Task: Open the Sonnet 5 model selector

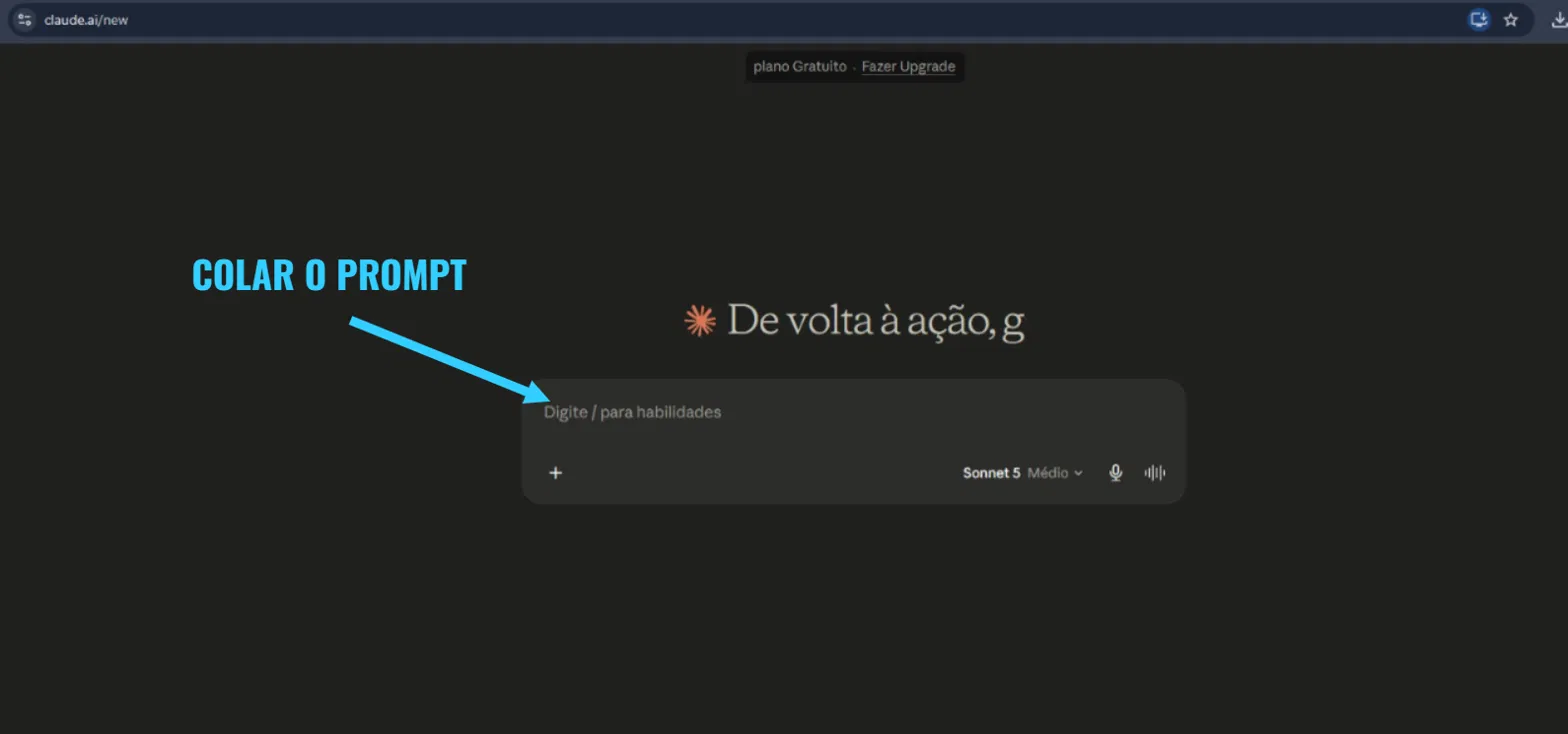Action: pos(991,473)
